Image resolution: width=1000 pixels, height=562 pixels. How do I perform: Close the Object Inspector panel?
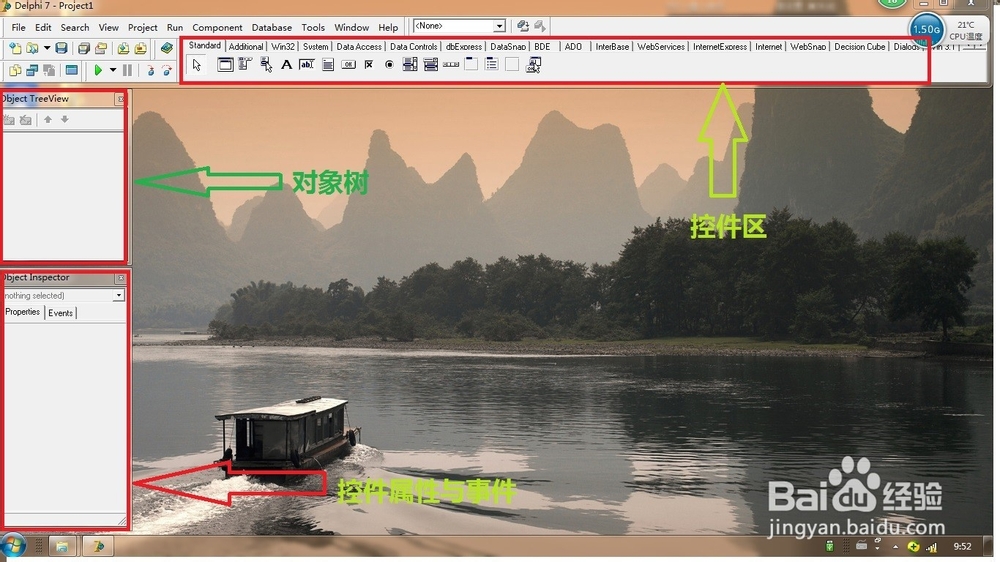pyautogui.click(x=120, y=278)
